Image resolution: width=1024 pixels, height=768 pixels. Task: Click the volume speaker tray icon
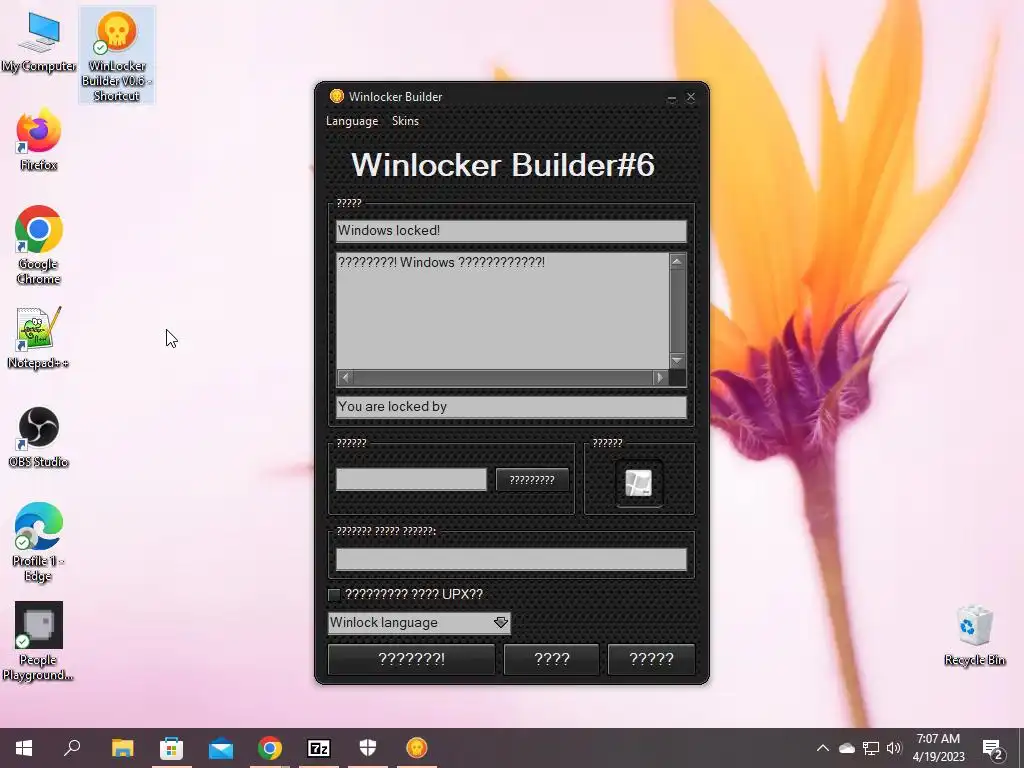click(x=894, y=748)
